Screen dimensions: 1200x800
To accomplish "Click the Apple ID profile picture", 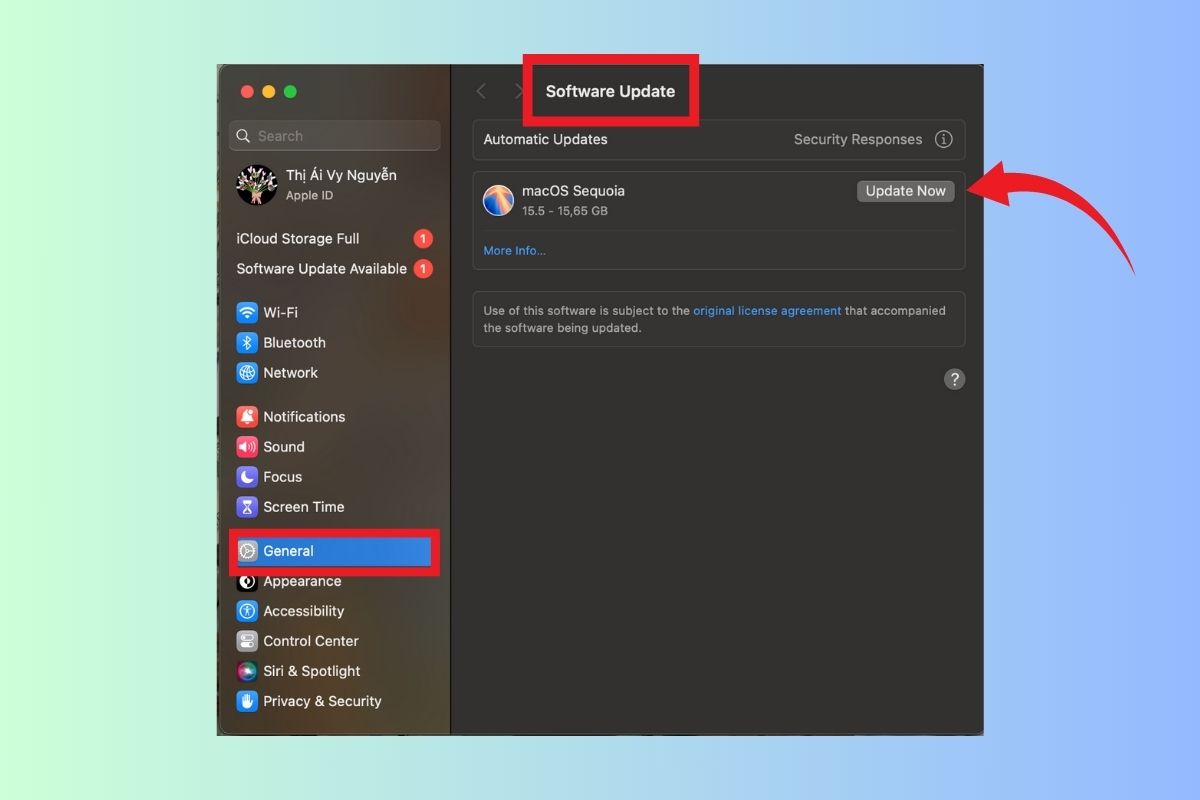I will pyautogui.click(x=257, y=185).
